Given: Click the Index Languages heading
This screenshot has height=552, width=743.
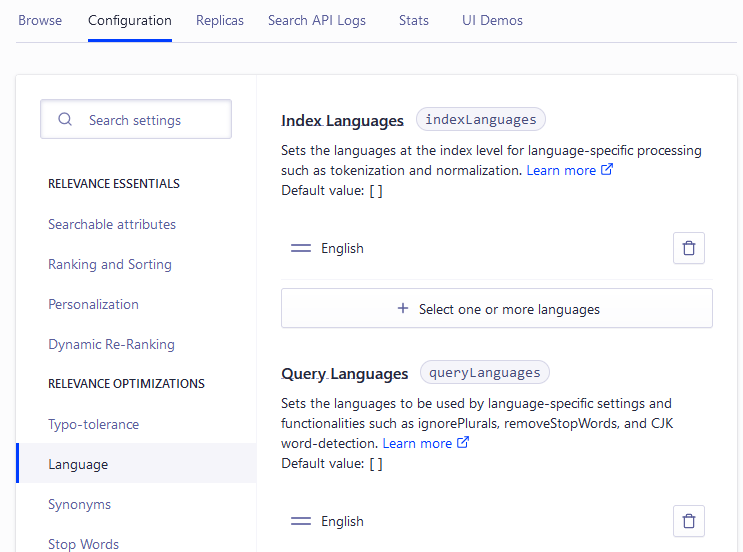Looking at the screenshot, I should tap(342, 121).
